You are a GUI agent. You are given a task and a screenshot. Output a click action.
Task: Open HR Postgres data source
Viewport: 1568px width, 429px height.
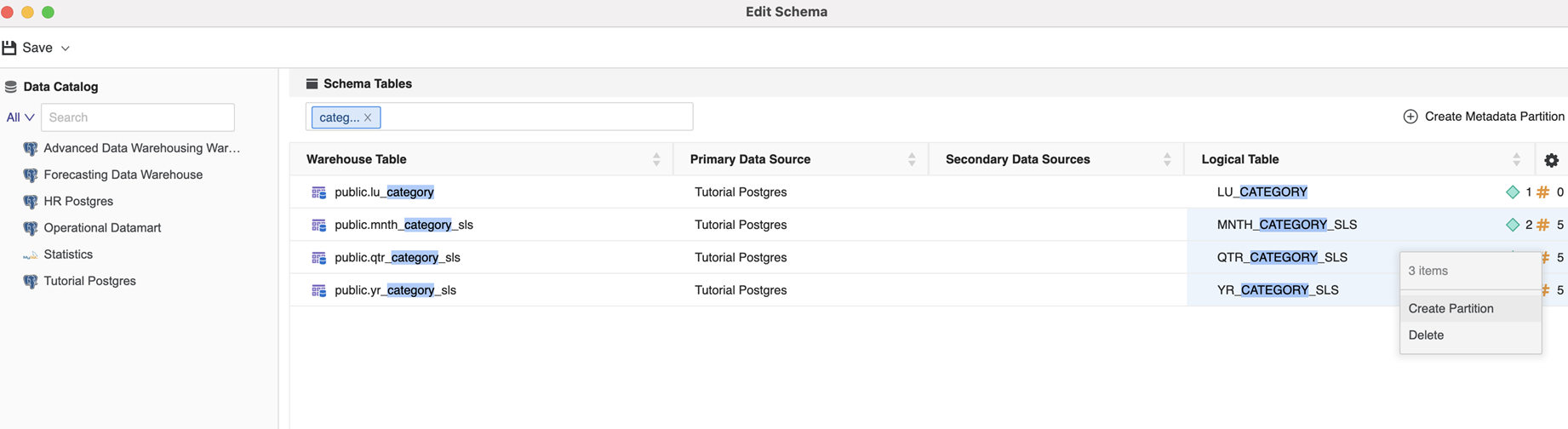tap(78, 202)
